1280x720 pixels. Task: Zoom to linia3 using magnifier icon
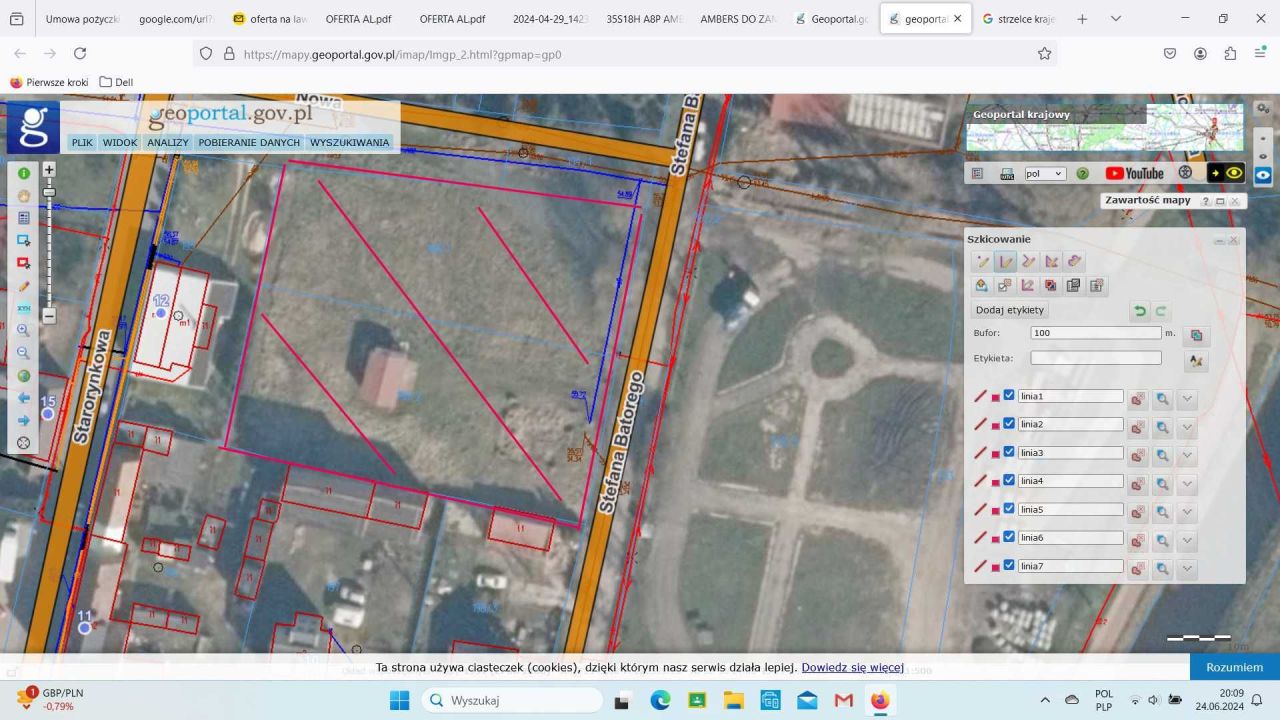[1162, 456]
